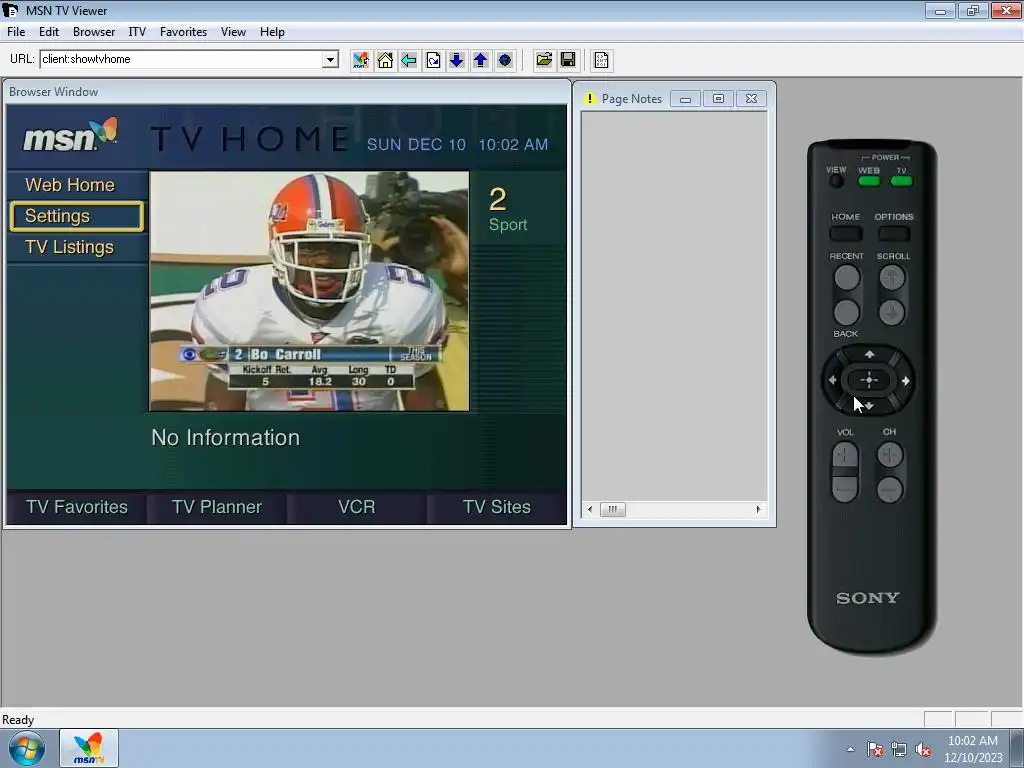Image resolution: width=1024 pixels, height=768 pixels.
Task: Push the OPTIONS button on remote
Action: click(894, 234)
